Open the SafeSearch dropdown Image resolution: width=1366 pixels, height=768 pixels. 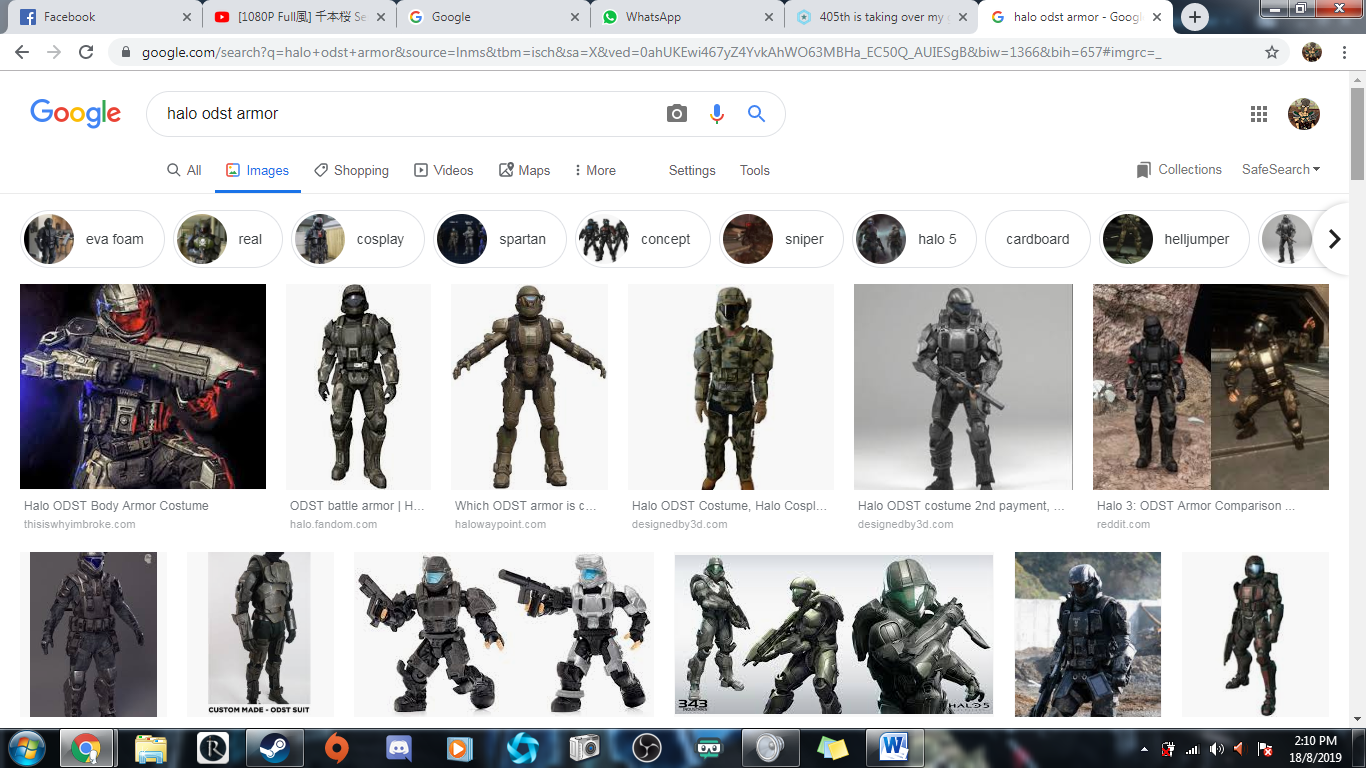1281,170
